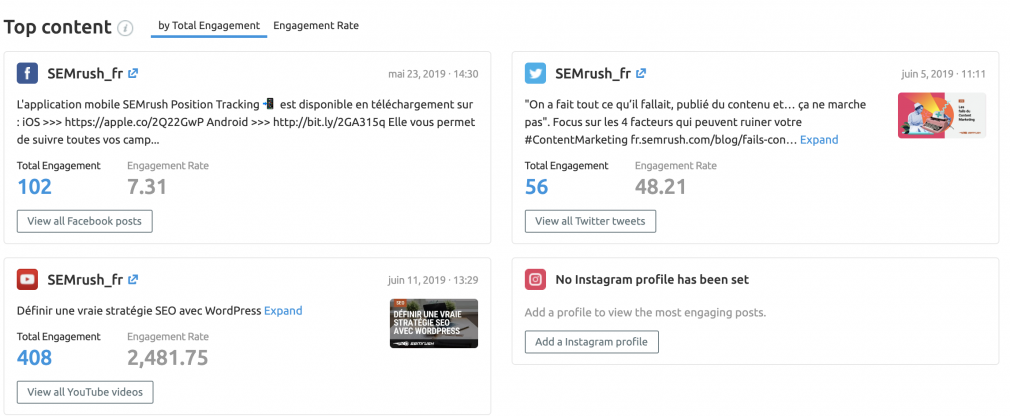Click View all Twitter tweets button
This screenshot has width=1010, height=416.
[x=590, y=221]
